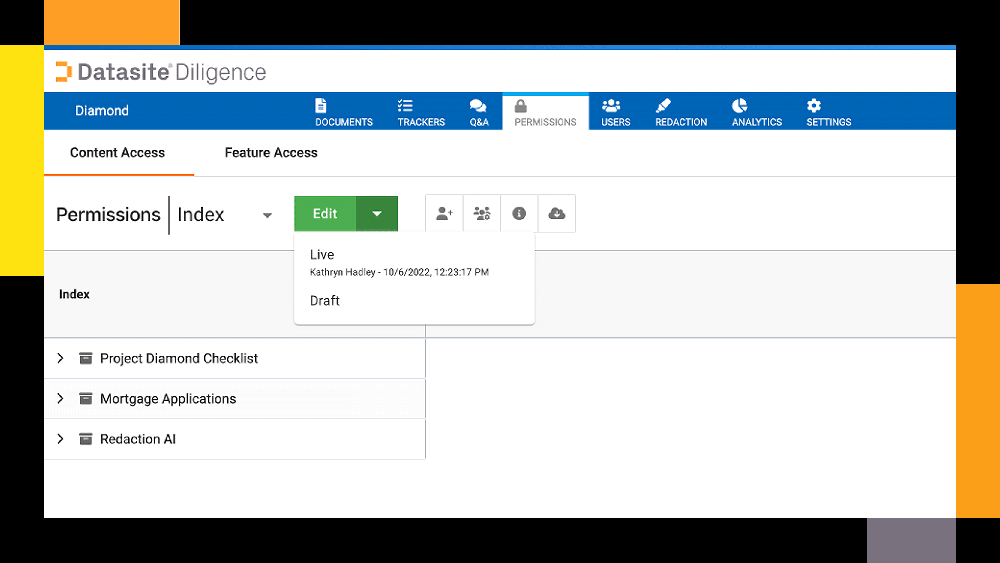This screenshot has height=563, width=1000.
Task: Click the Datasite Diligence logo
Action: click(161, 72)
